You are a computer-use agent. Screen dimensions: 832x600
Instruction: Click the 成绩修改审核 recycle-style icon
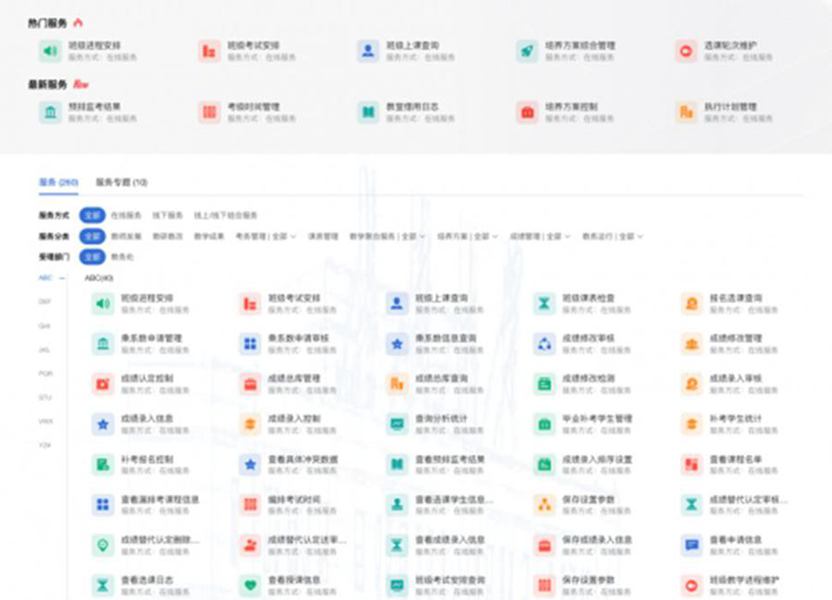click(x=543, y=344)
